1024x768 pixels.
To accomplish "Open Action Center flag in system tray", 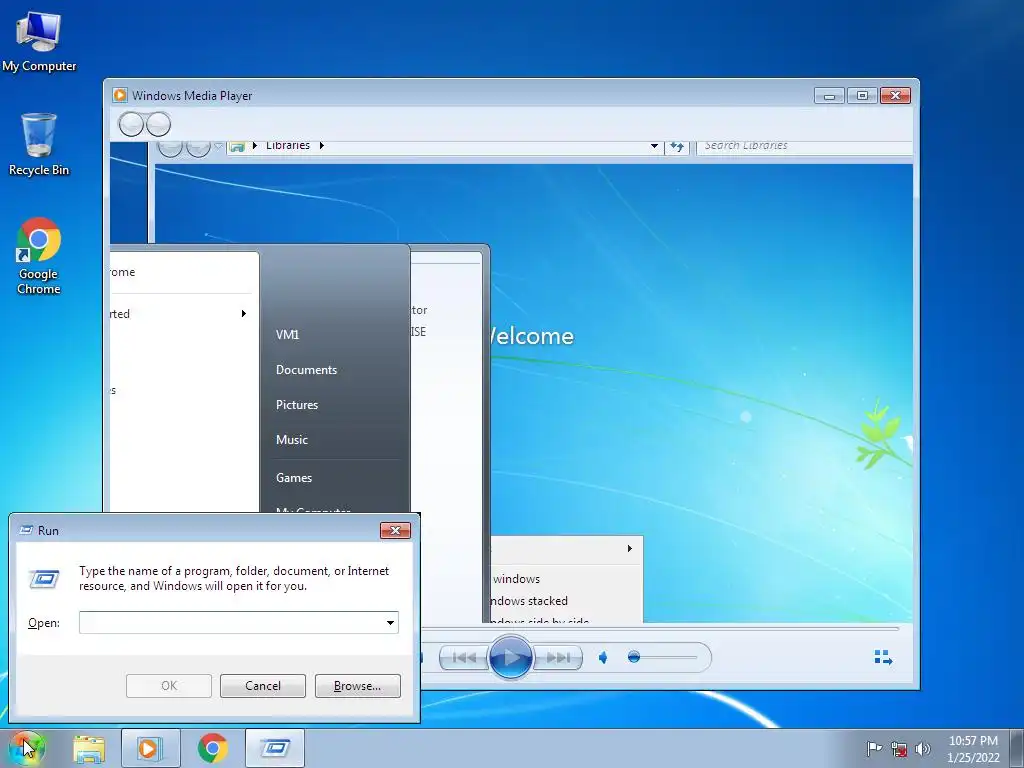I will (873, 749).
